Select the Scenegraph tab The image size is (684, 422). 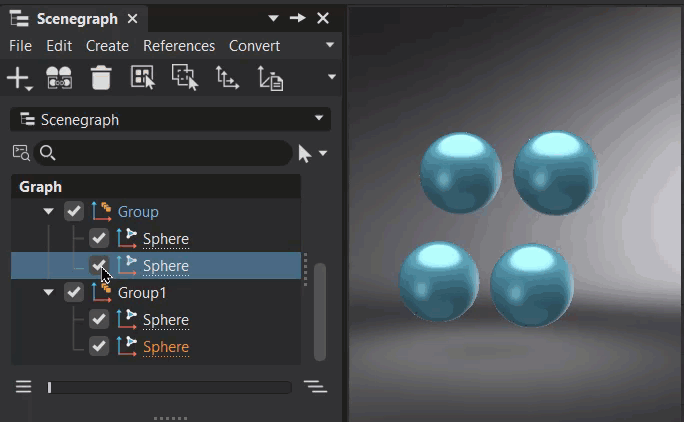click(77, 19)
